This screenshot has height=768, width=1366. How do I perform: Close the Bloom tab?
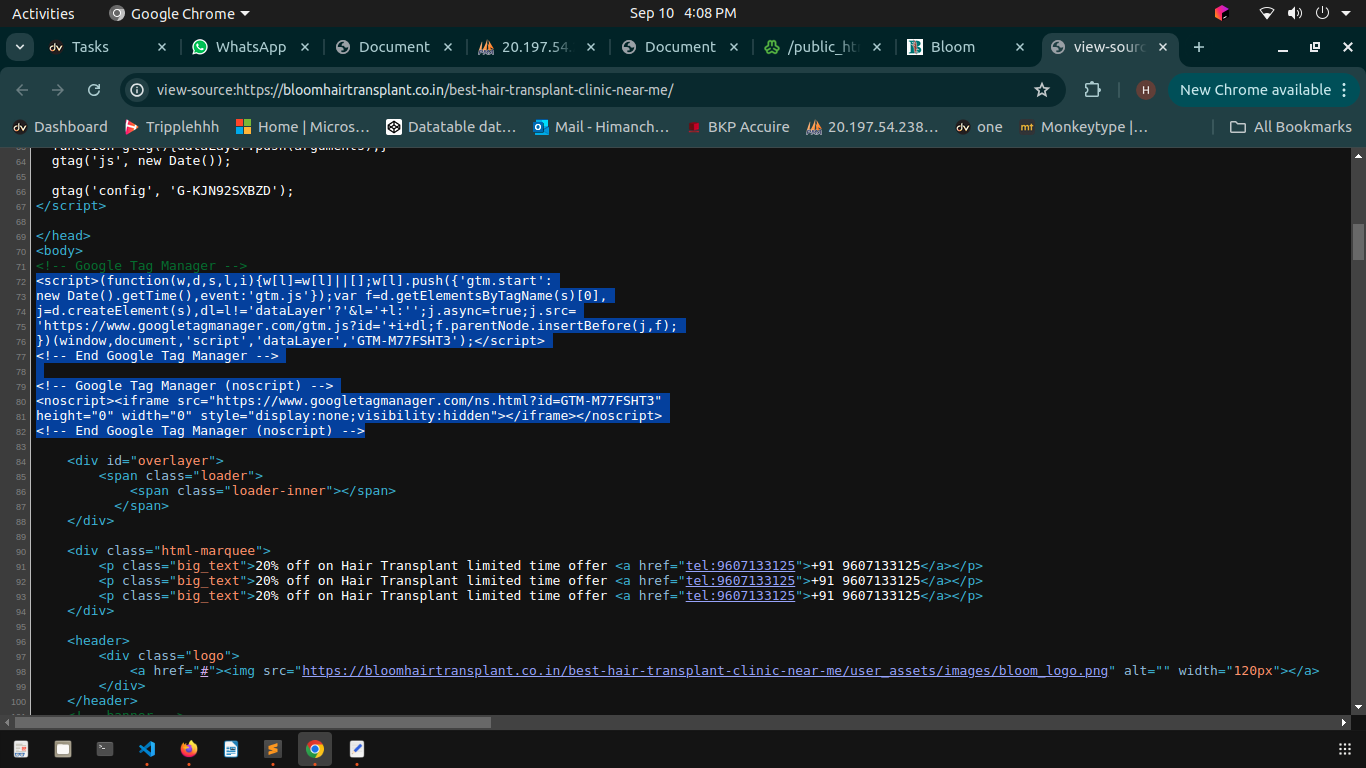pos(1020,47)
